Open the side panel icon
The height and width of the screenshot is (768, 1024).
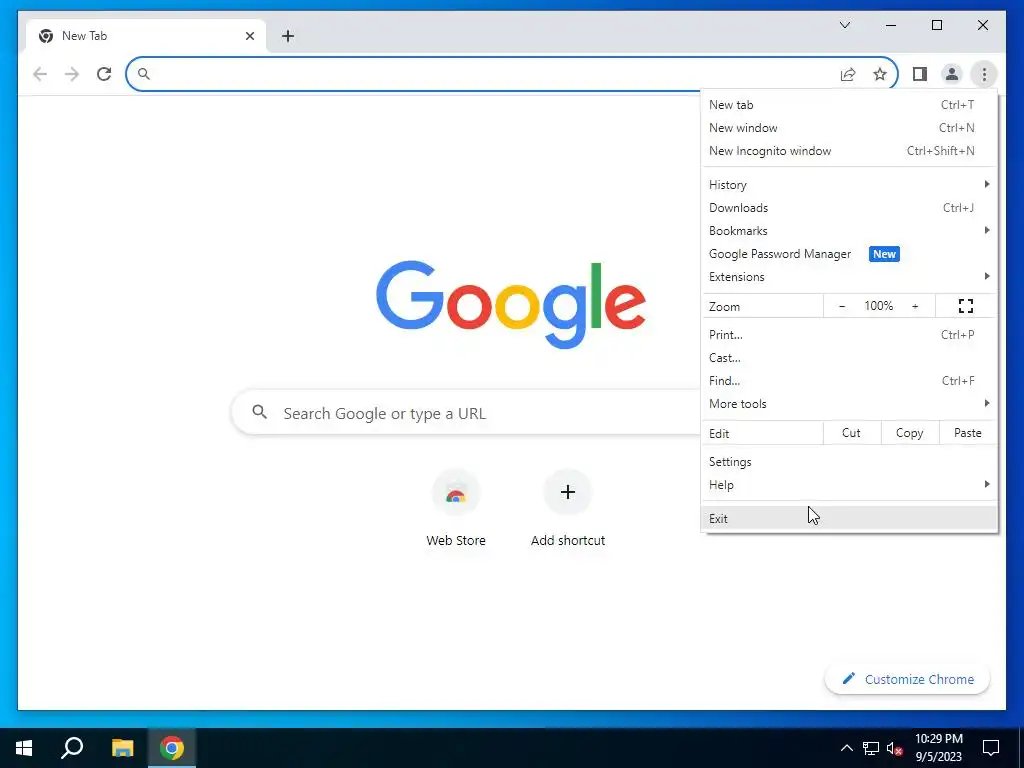(x=920, y=74)
